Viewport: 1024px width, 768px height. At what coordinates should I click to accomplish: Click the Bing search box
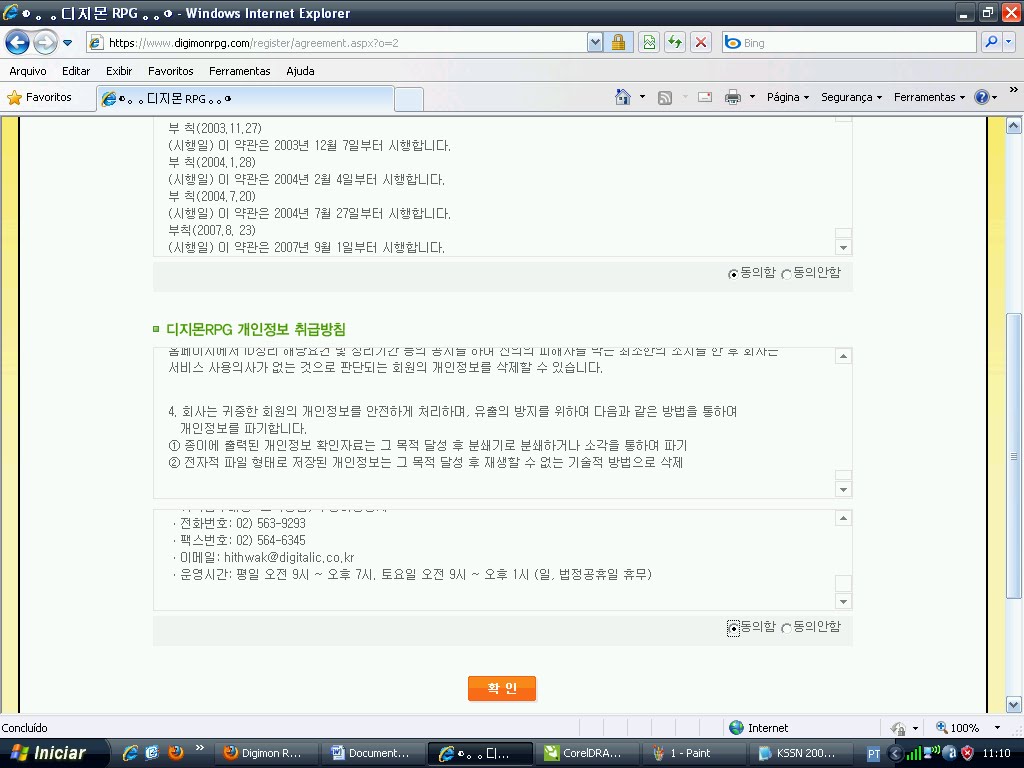click(849, 43)
